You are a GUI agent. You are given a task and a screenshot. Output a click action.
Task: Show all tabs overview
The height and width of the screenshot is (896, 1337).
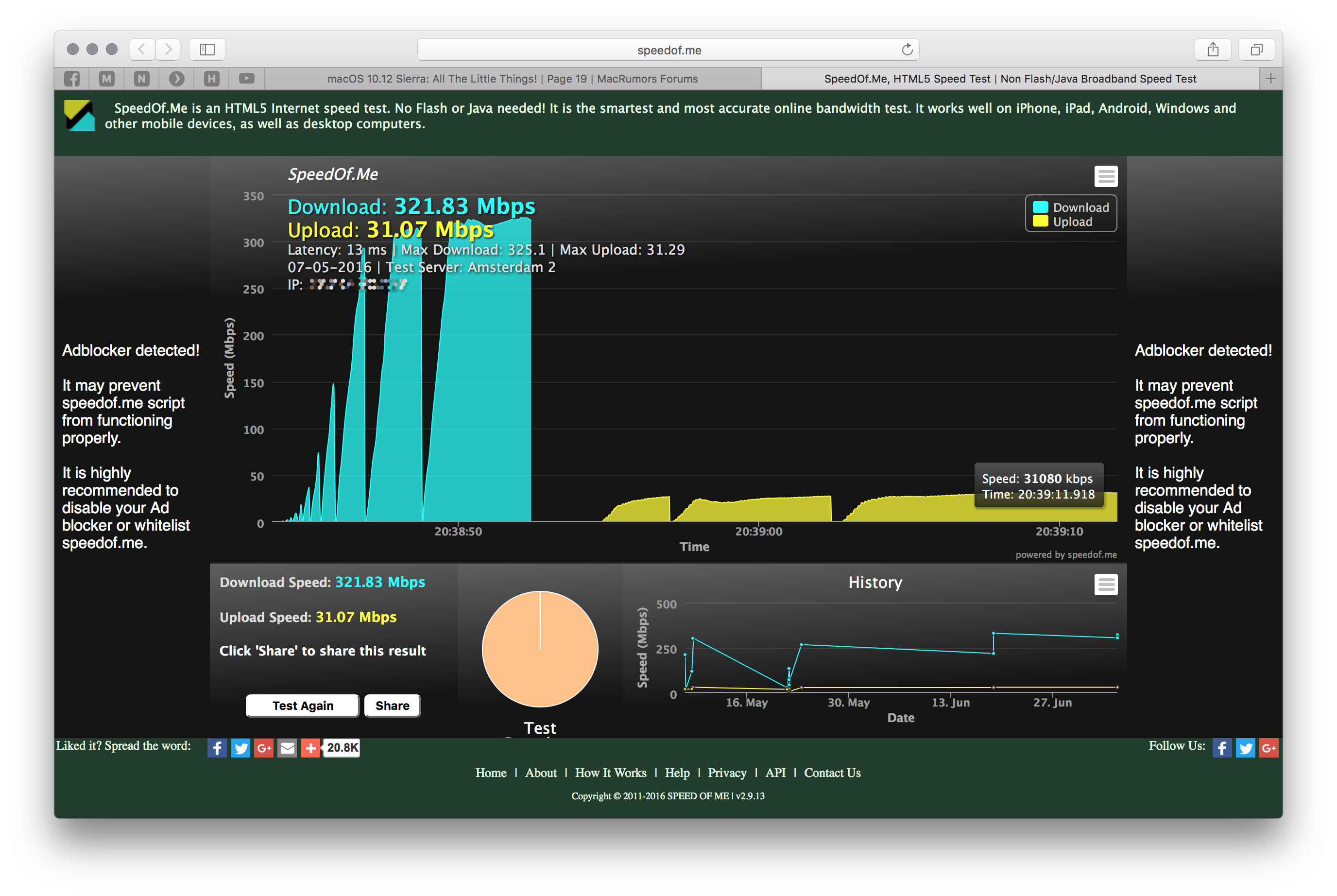tap(1256, 49)
